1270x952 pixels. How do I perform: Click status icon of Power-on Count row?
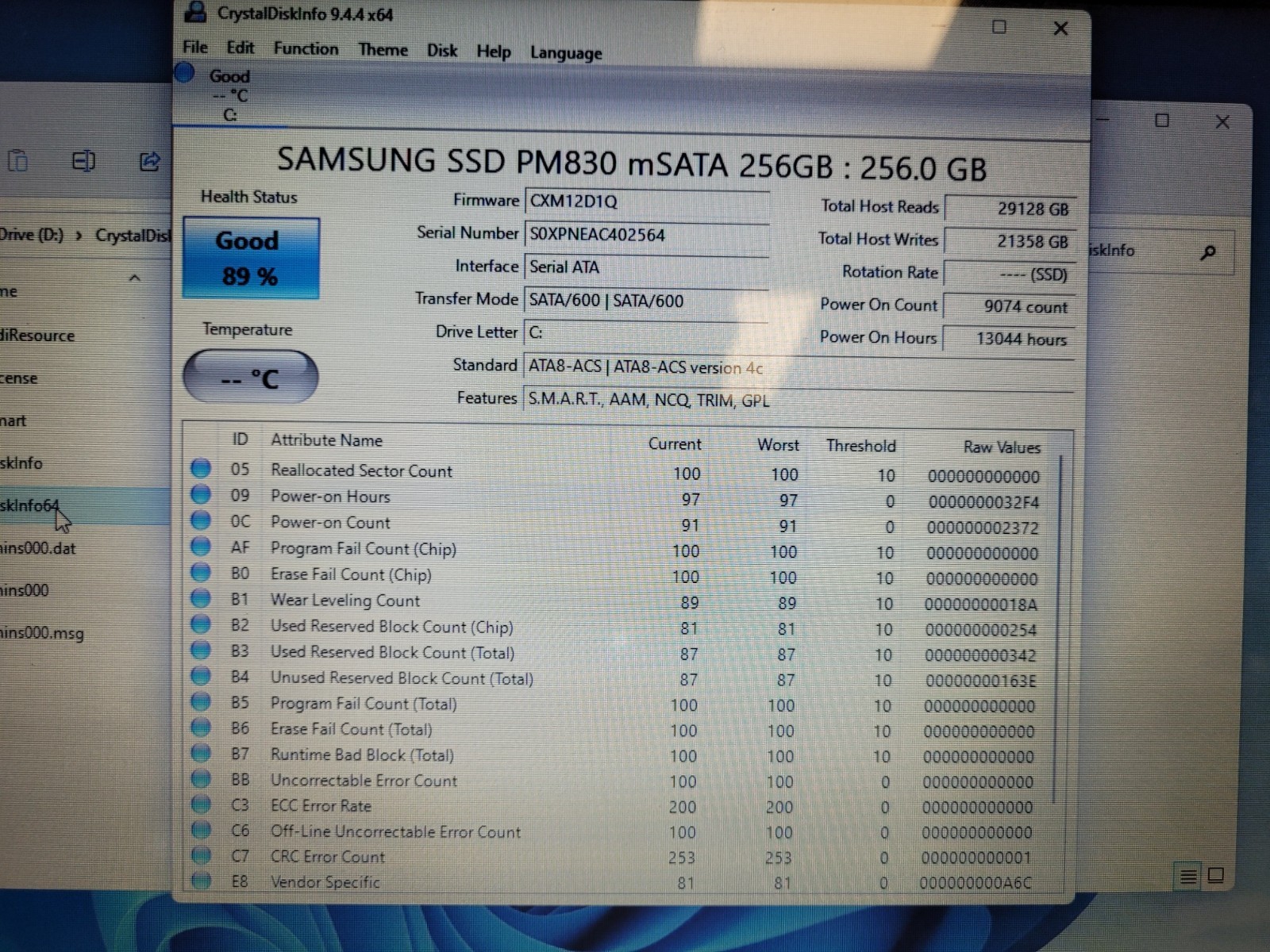pyautogui.click(x=201, y=520)
